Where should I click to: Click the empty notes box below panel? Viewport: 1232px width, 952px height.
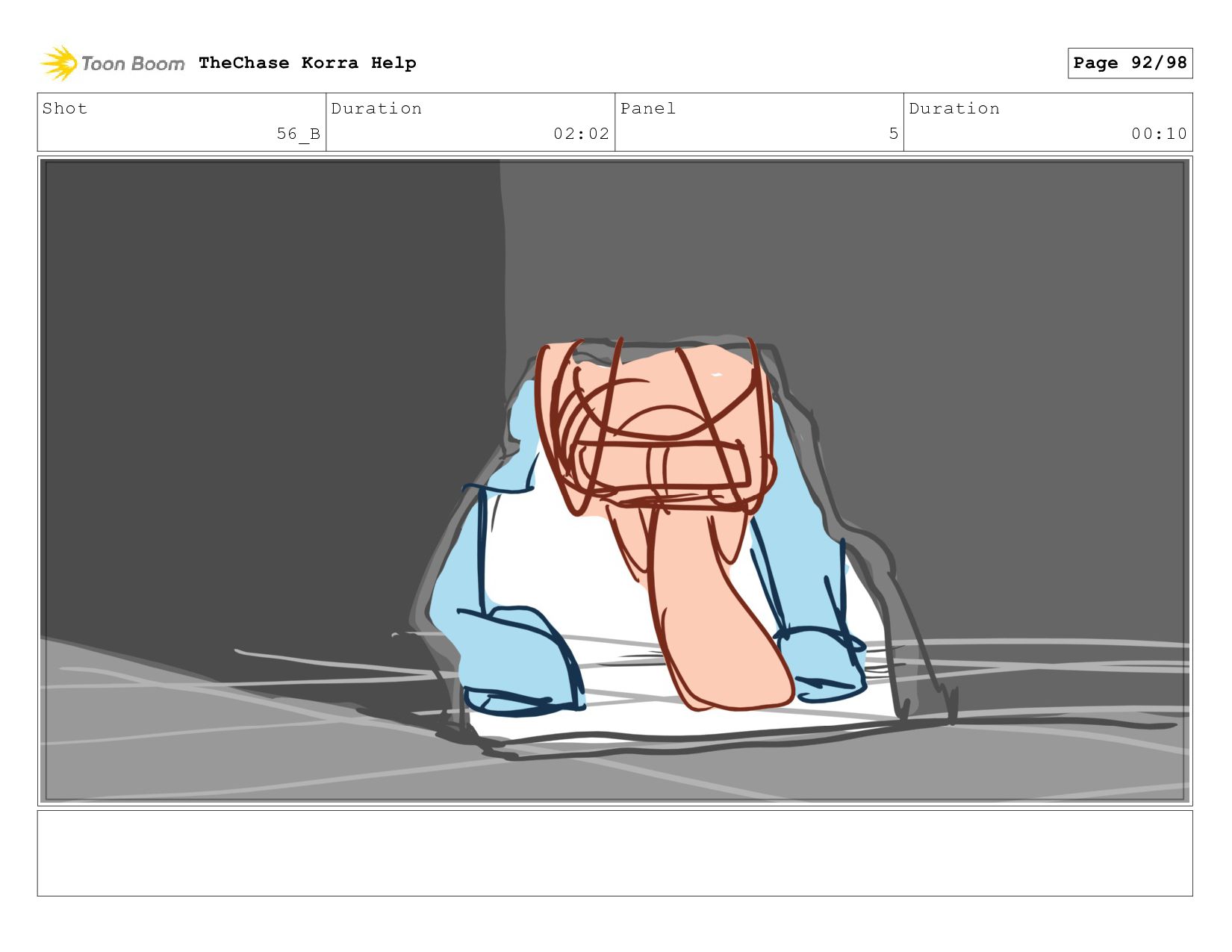(x=615, y=853)
